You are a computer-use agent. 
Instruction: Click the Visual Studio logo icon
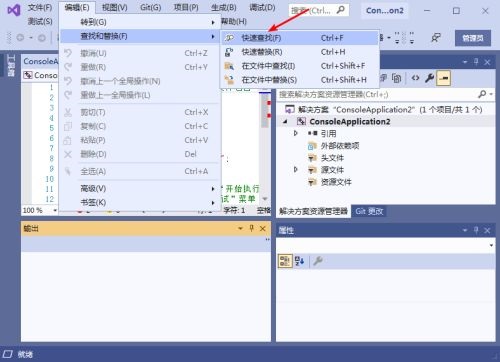(14, 10)
